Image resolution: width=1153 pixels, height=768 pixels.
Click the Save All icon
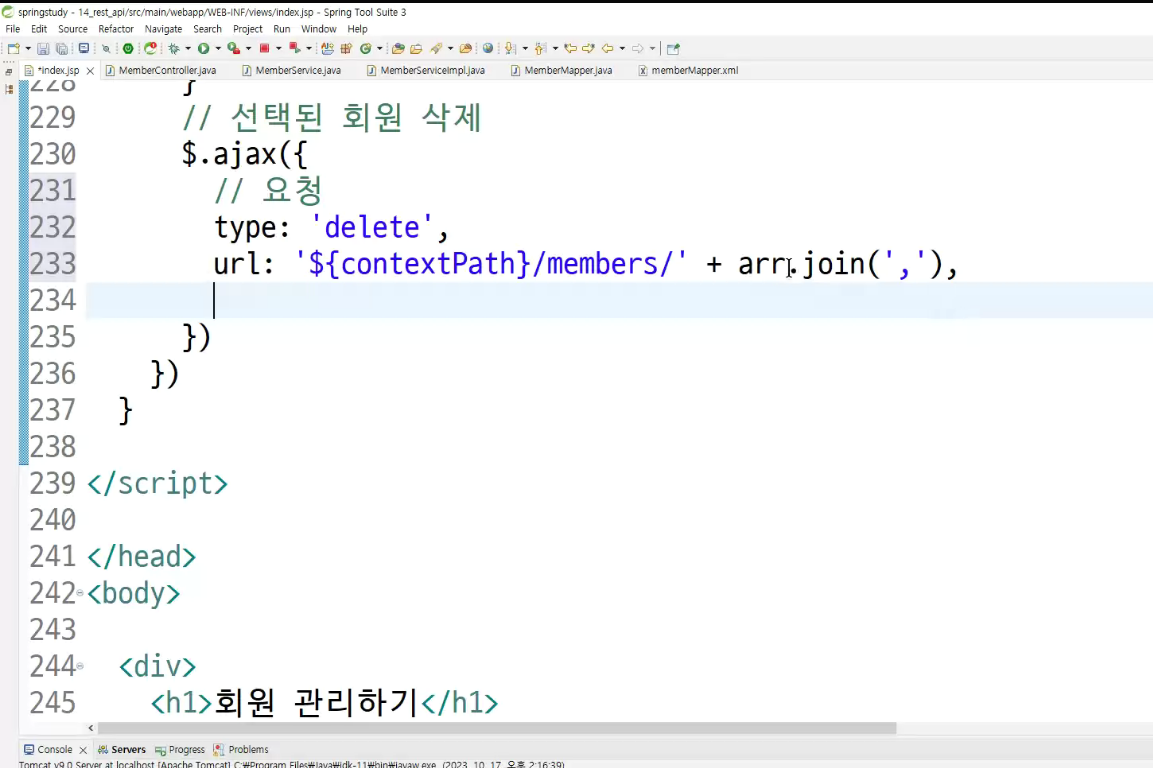(x=62, y=49)
